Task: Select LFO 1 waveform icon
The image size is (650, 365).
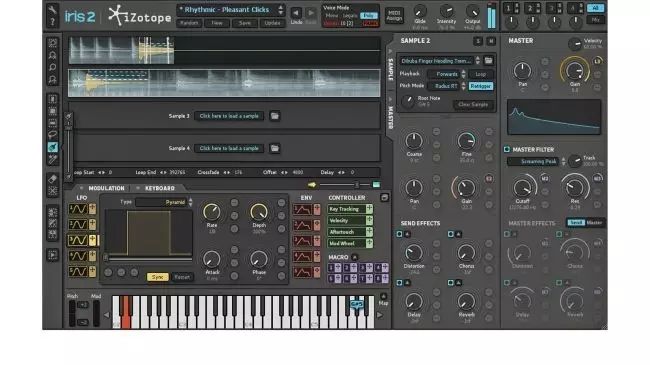Action: [x=78, y=209]
